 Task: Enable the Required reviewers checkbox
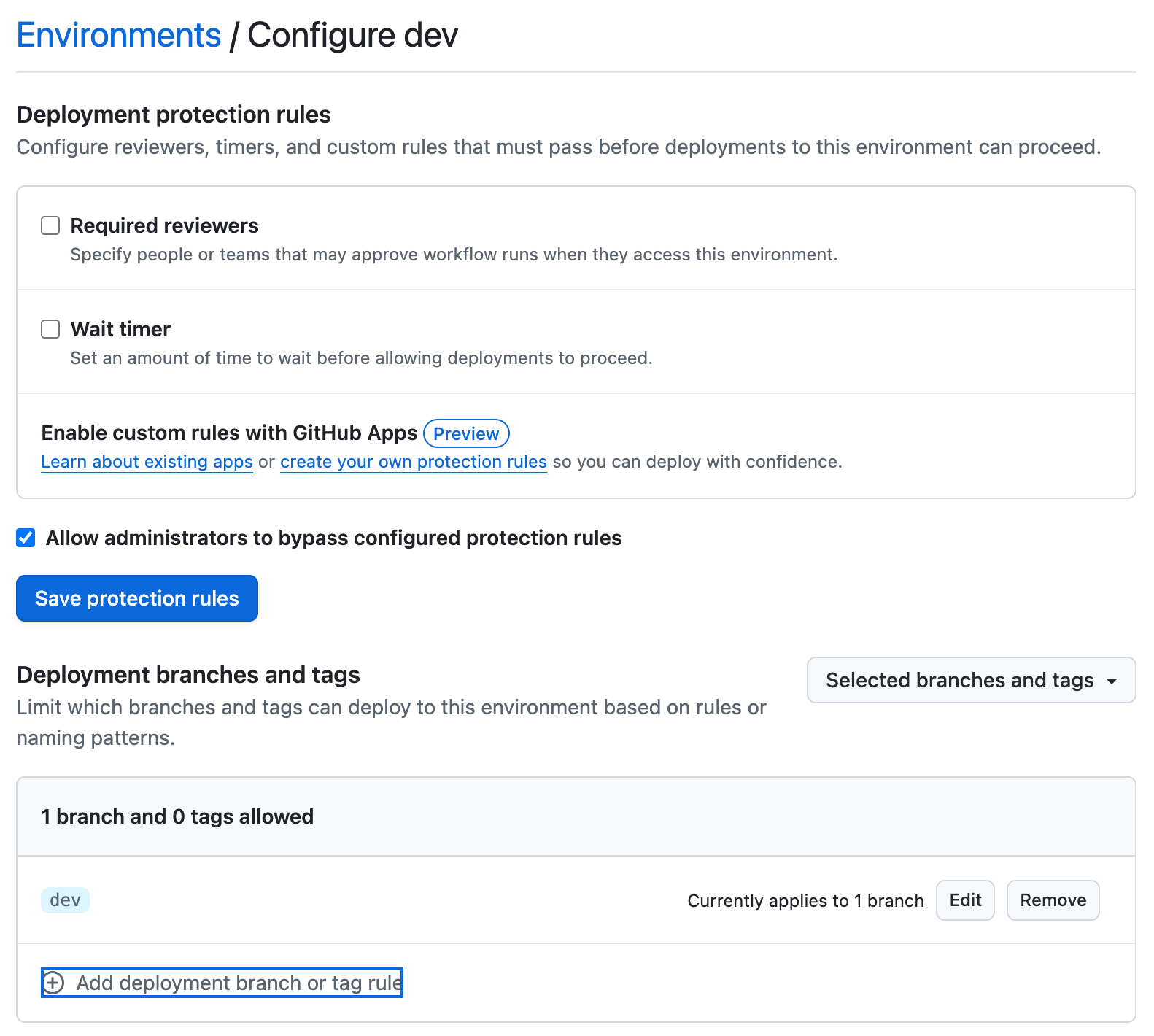50,225
